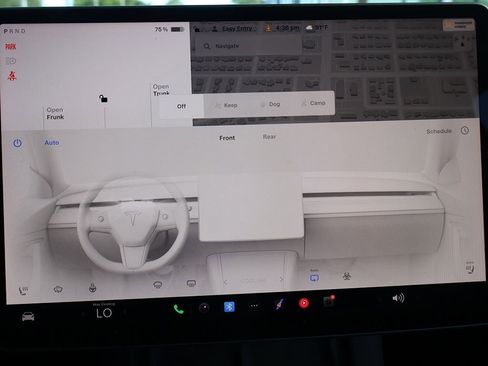Enable Bioweapon Defense Mode icon

coord(347,276)
